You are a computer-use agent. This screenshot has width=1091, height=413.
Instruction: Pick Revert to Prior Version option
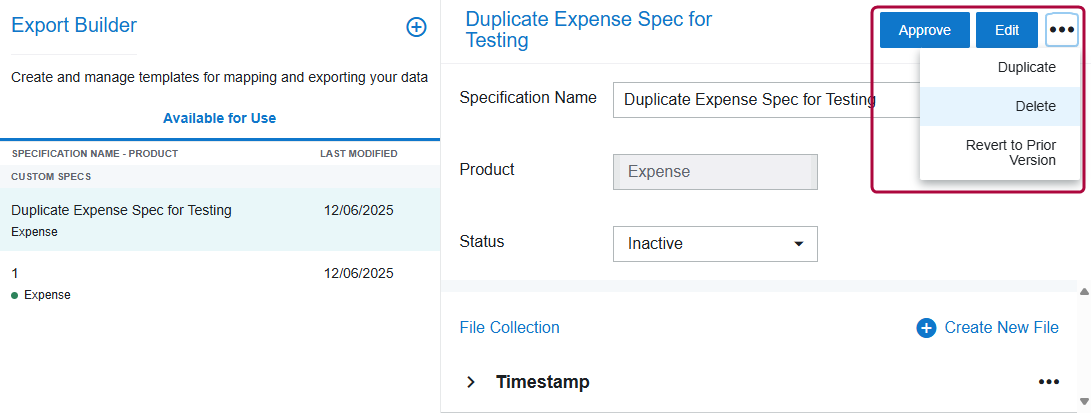[x=1010, y=152]
